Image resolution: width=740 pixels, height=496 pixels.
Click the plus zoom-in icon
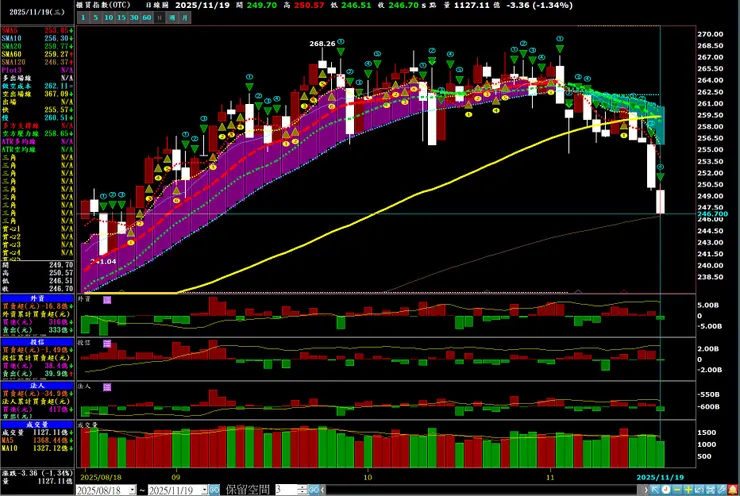(x=688, y=490)
